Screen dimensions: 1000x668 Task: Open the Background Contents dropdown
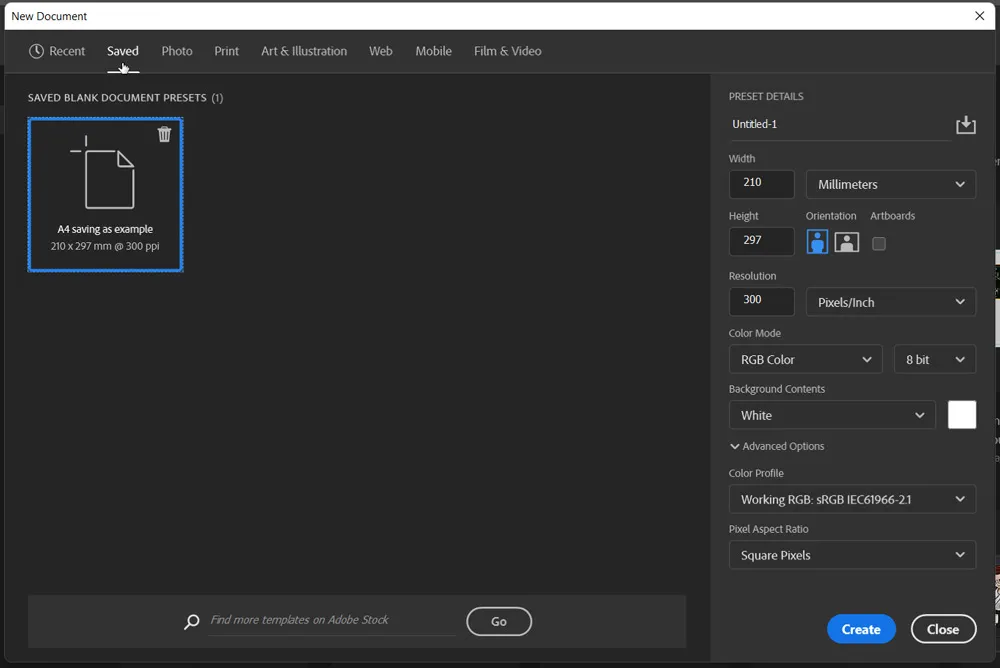coord(831,415)
